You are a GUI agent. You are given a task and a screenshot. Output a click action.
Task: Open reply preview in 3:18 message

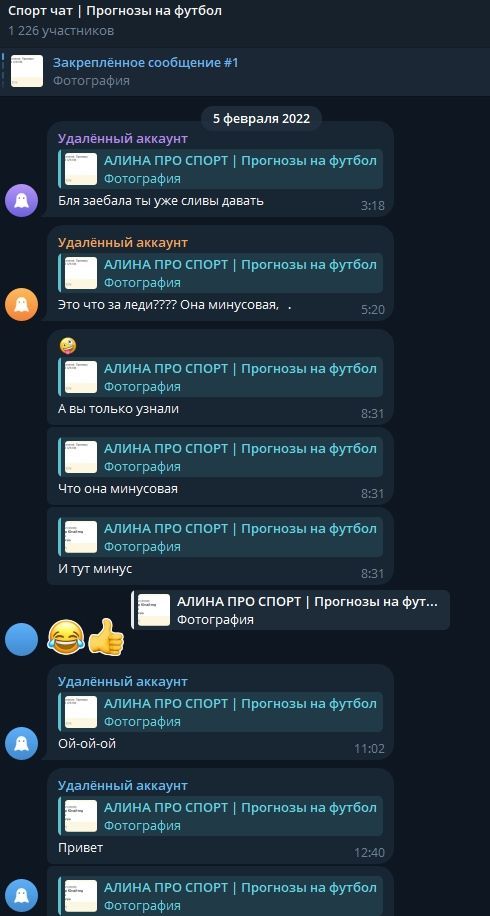220,169
